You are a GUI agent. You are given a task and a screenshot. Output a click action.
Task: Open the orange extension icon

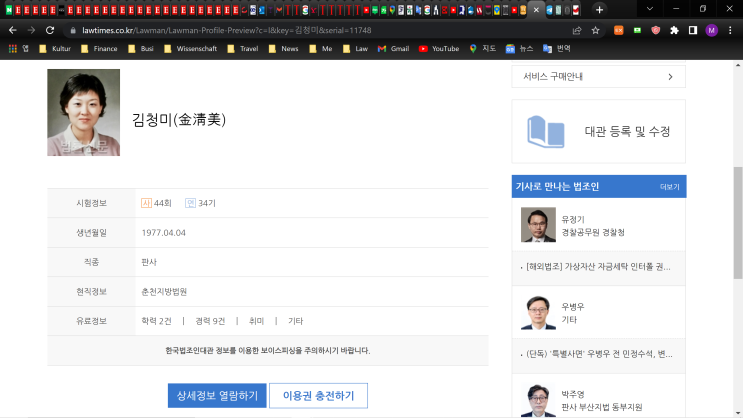click(618, 30)
